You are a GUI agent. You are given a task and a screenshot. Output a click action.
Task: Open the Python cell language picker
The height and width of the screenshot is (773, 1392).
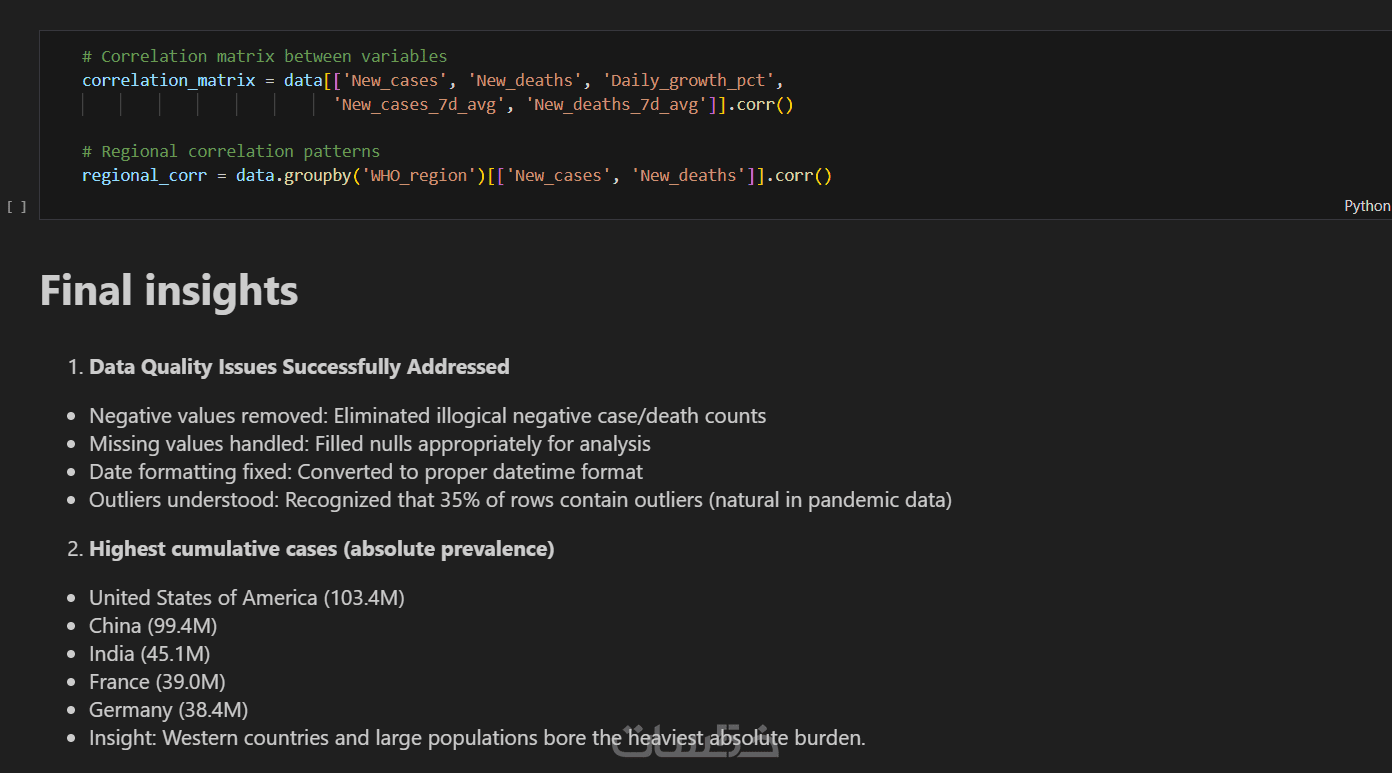(x=1366, y=206)
